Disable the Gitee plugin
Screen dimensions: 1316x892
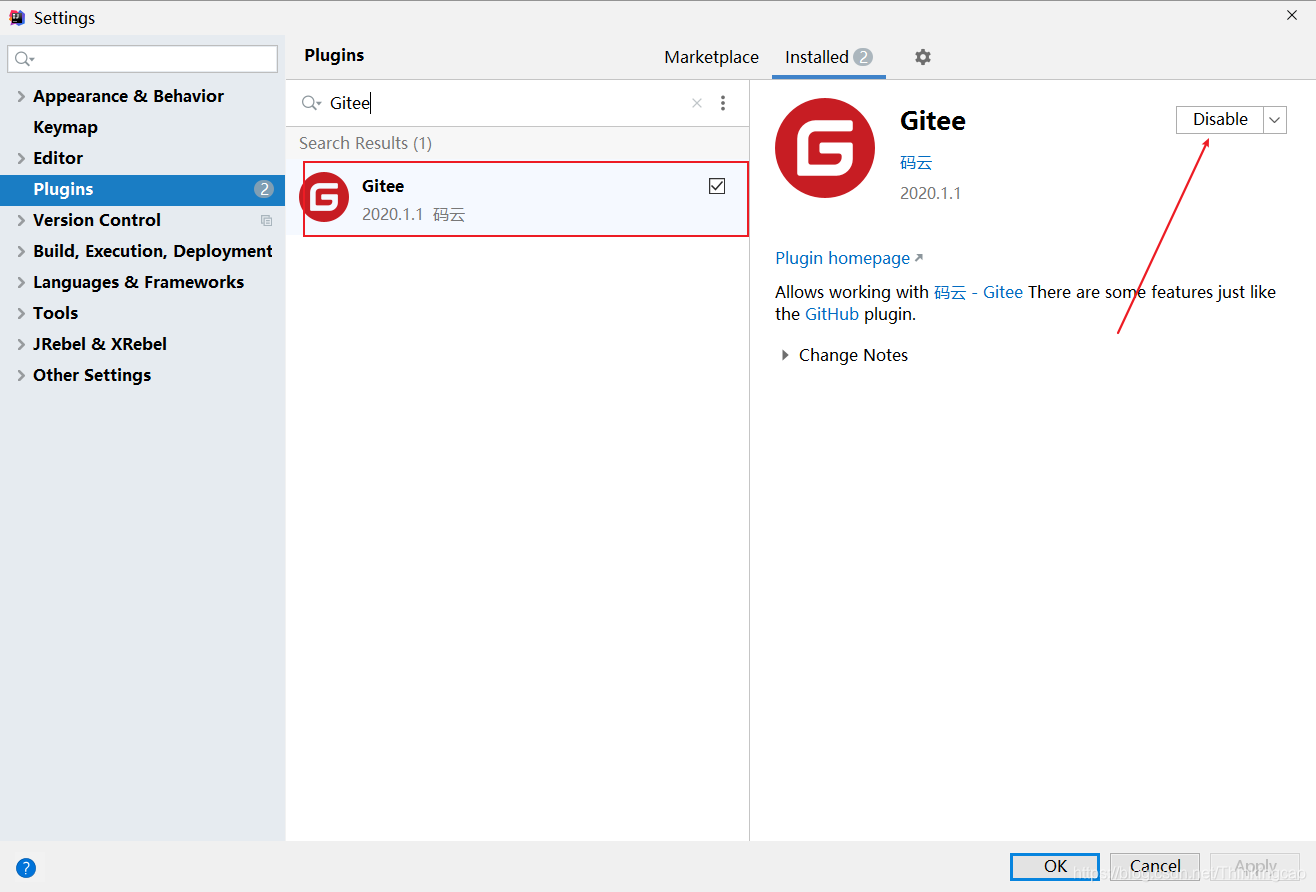point(1219,120)
